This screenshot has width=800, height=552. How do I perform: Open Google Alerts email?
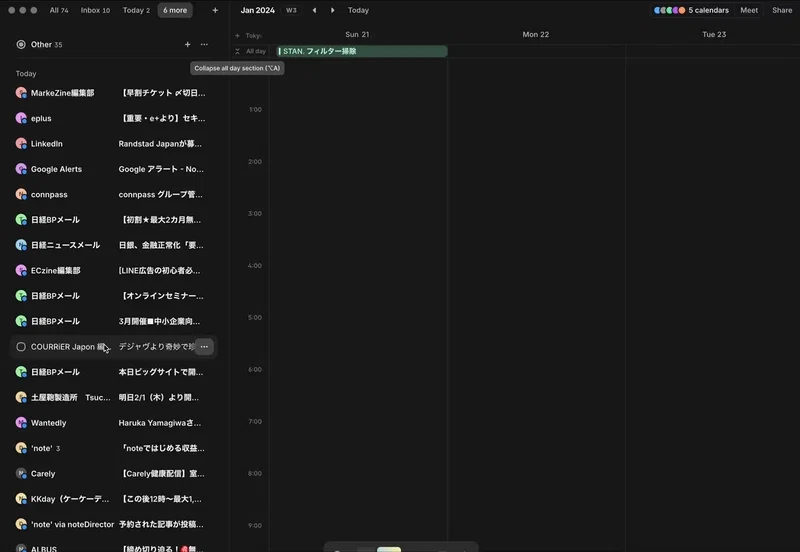[114, 169]
